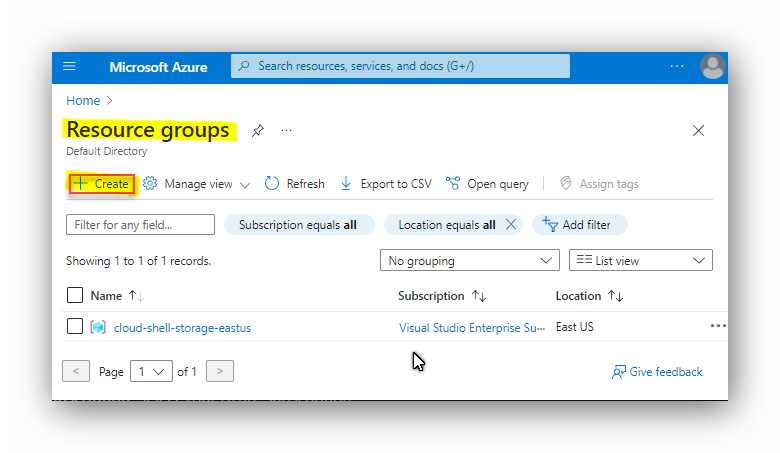Click the Filter for any field input

coord(140,225)
